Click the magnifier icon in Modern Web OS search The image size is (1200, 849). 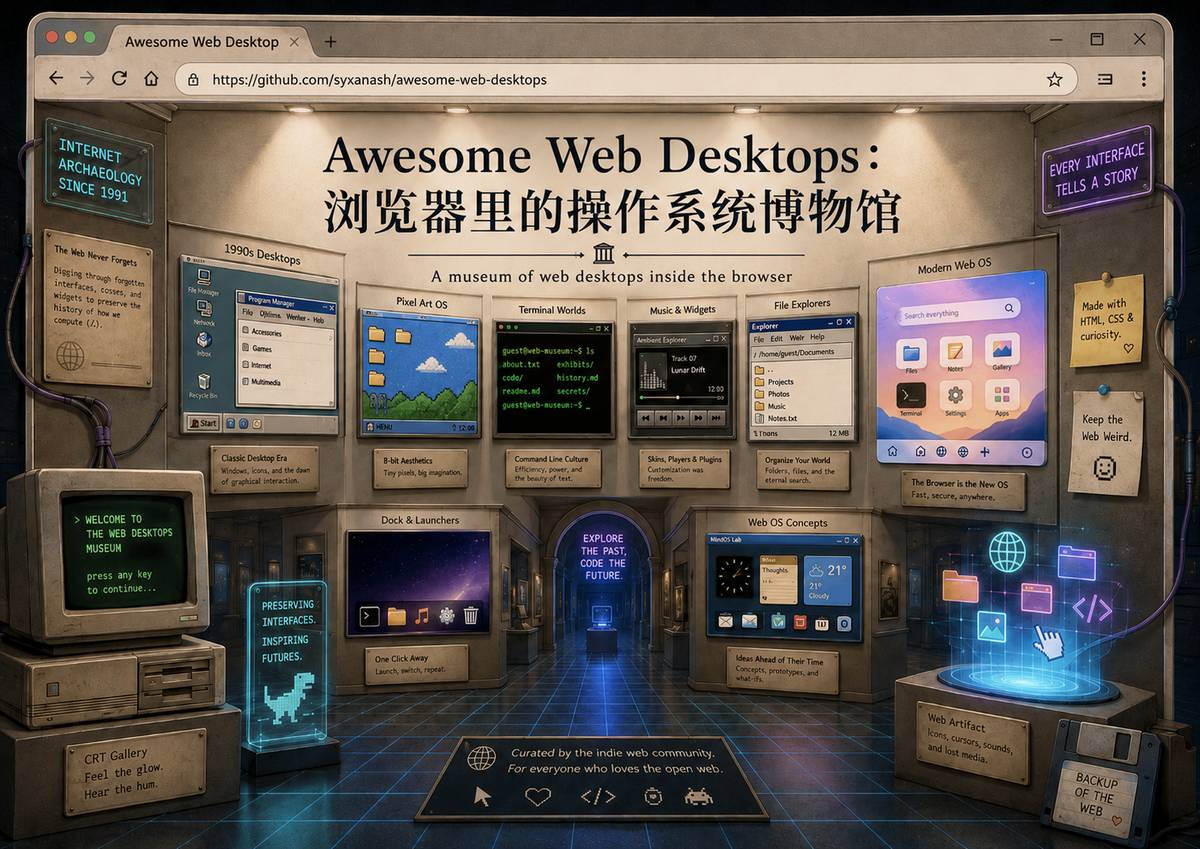pos(1010,309)
